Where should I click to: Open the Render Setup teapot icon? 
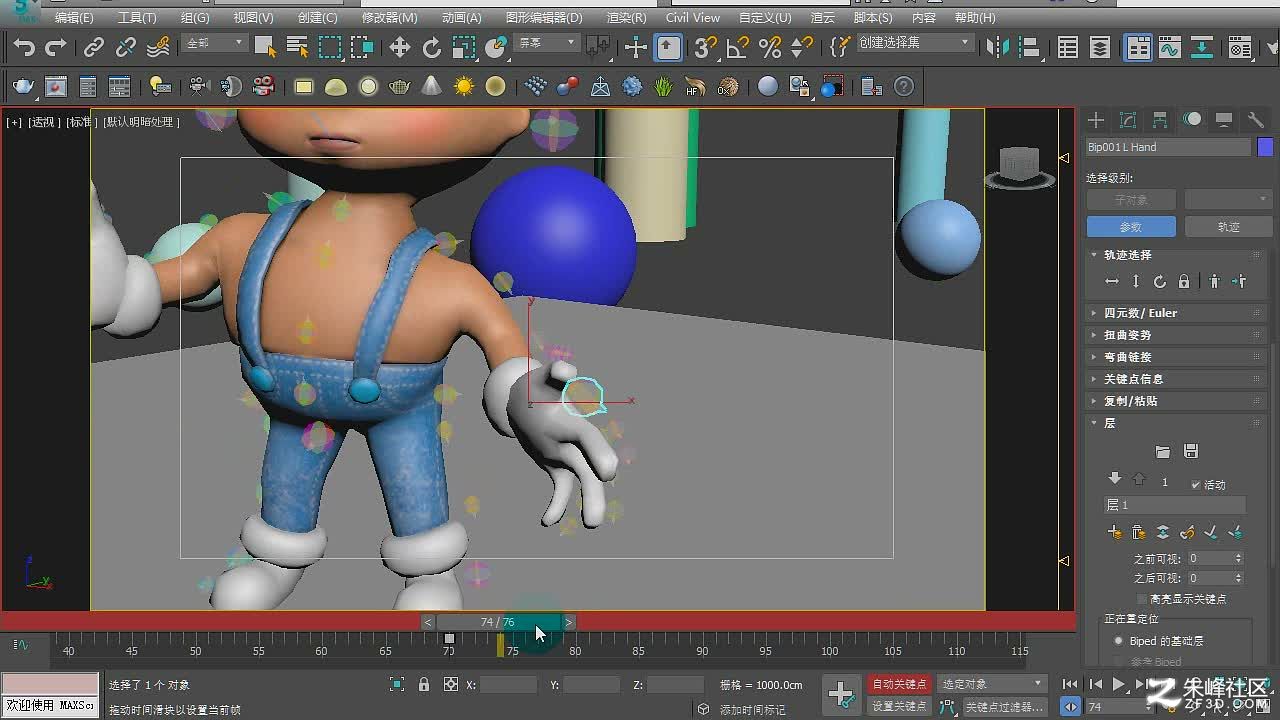pyautogui.click(x=24, y=87)
